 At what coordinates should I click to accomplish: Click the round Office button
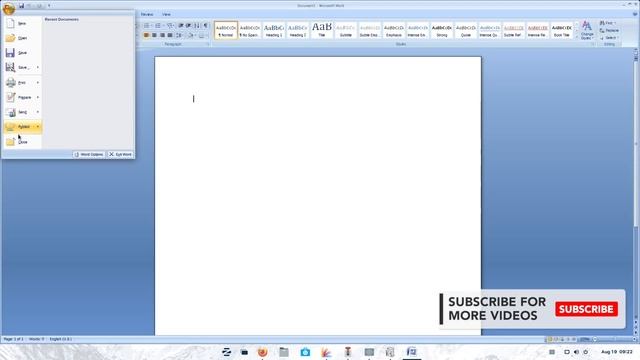(9, 8)
